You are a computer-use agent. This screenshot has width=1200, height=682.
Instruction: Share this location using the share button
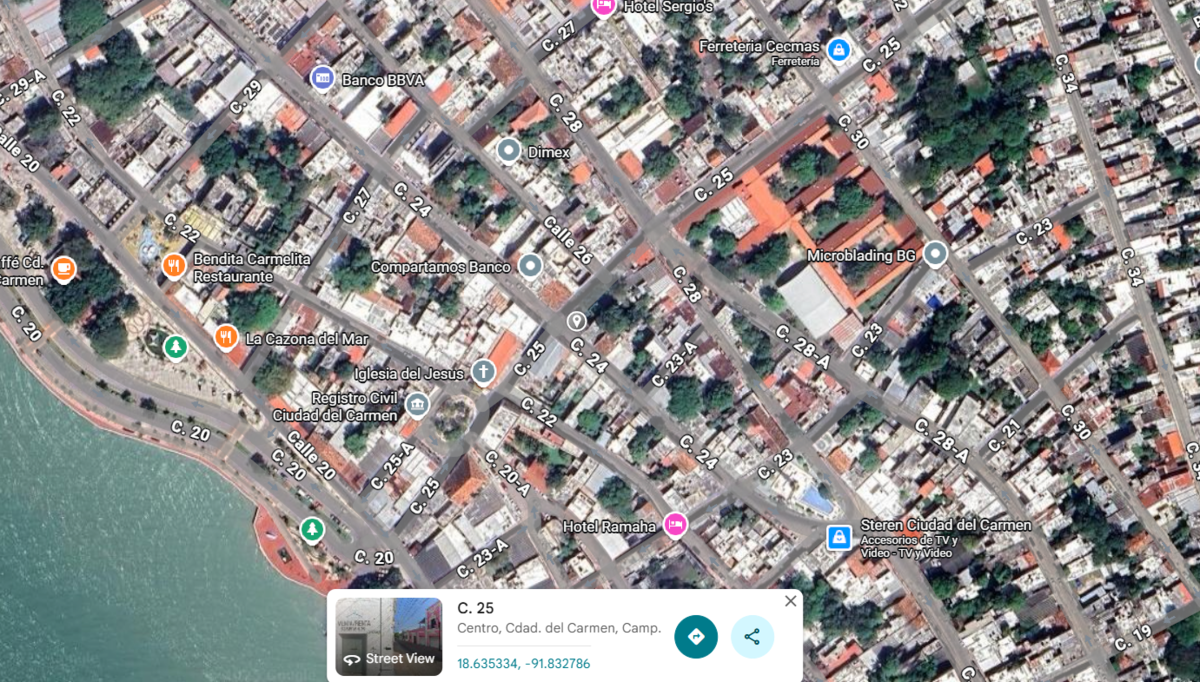752,636
